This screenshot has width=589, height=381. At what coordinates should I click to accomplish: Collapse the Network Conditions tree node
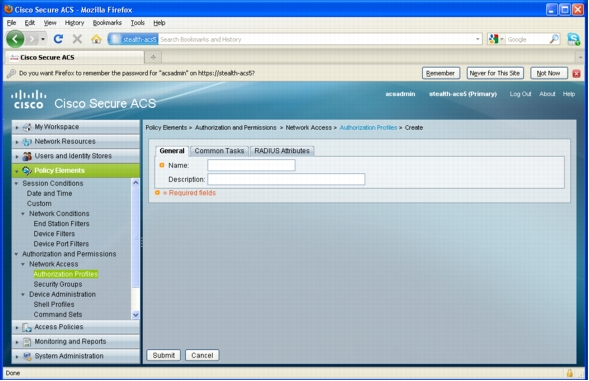coord(23,213)
